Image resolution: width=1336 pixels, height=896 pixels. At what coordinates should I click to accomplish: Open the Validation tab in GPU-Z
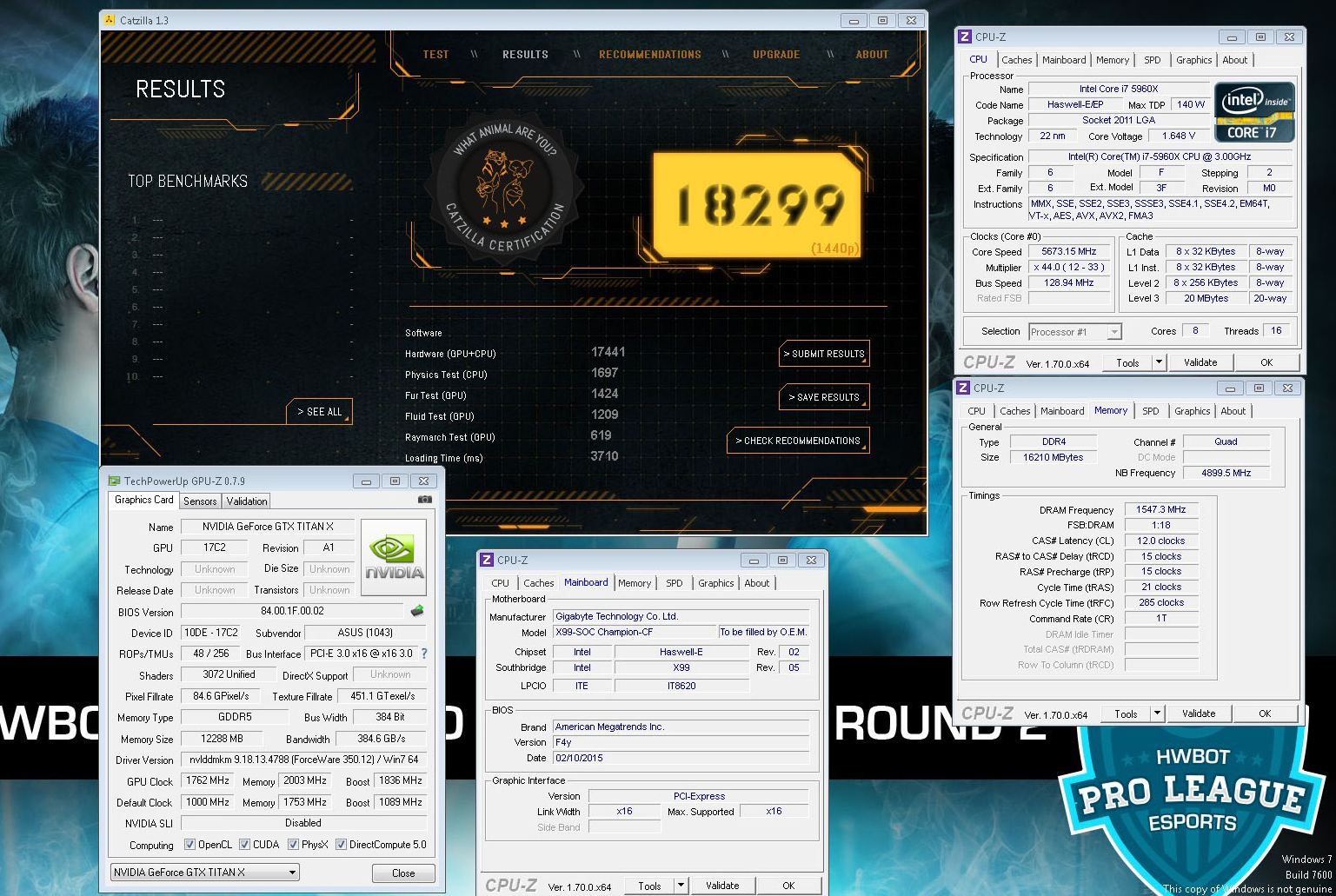pyautogui.click(x=247, y=501)
